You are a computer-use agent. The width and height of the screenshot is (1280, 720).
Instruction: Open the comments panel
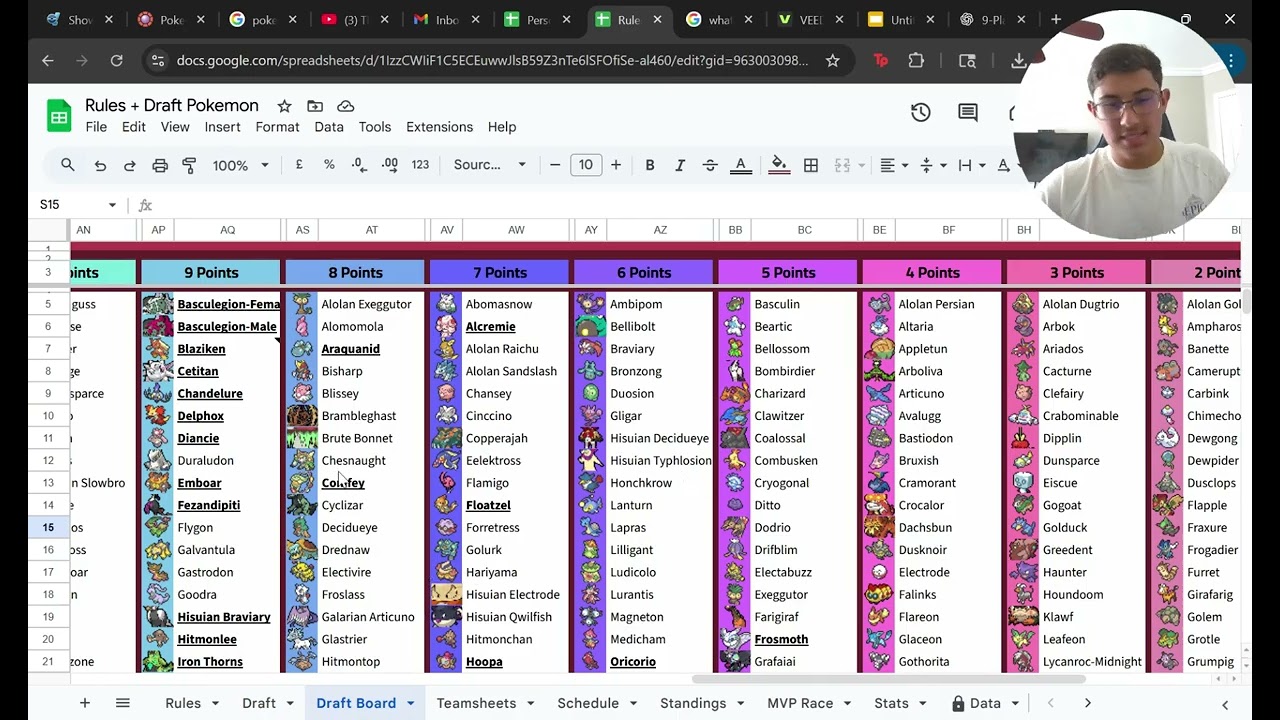point(968,113)
